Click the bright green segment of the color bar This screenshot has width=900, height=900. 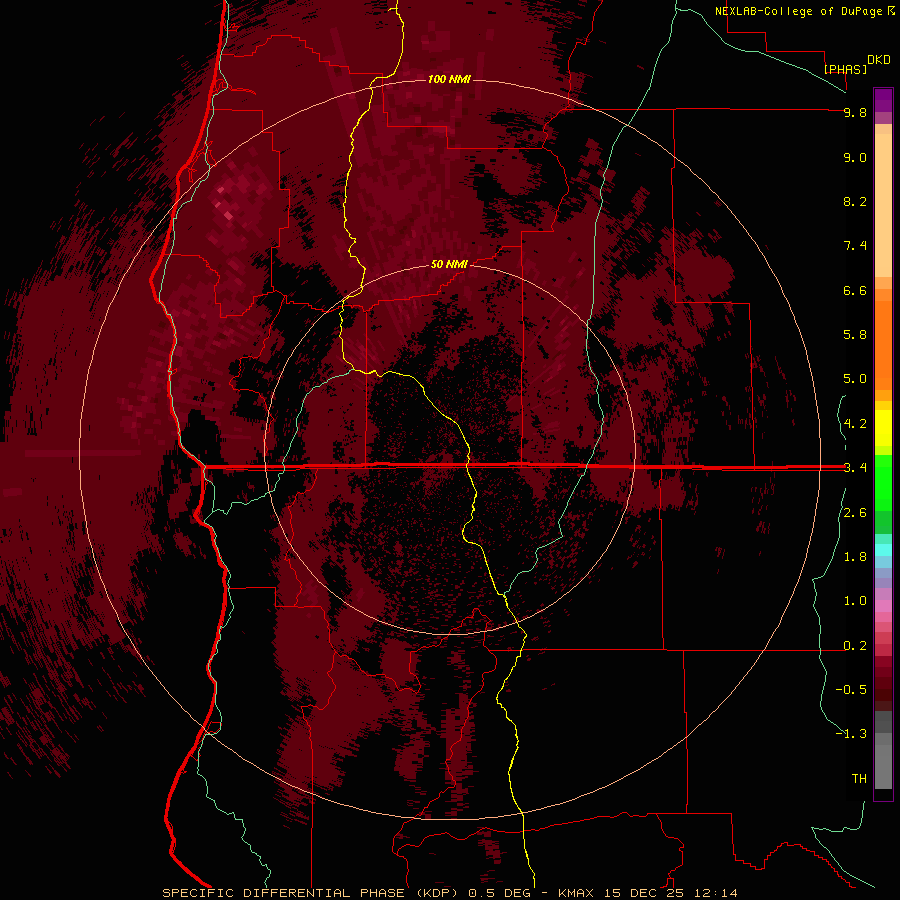pyautogui.click(x=883, y=482)
